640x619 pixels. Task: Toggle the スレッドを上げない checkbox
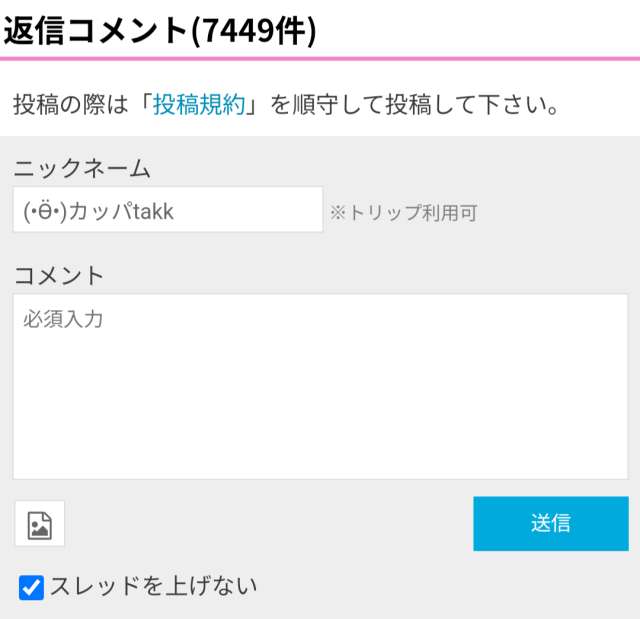coord(32,587)
